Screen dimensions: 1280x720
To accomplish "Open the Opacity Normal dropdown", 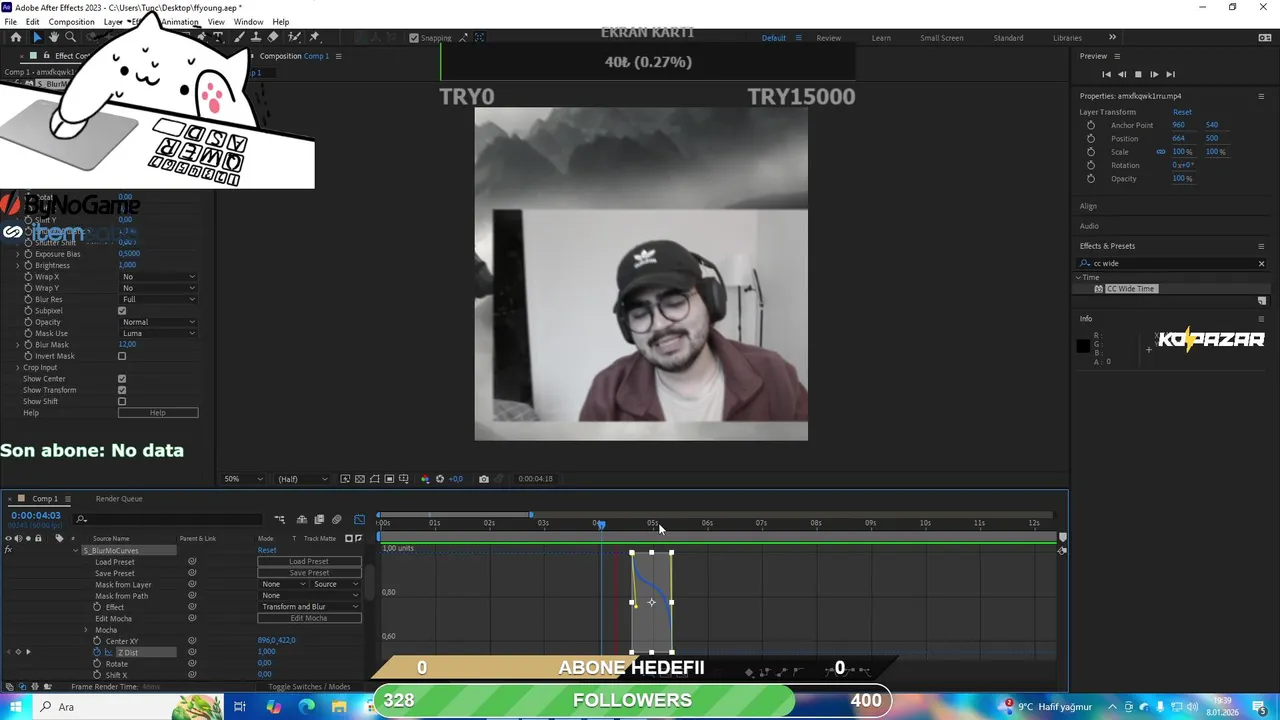I will (158, 322).
